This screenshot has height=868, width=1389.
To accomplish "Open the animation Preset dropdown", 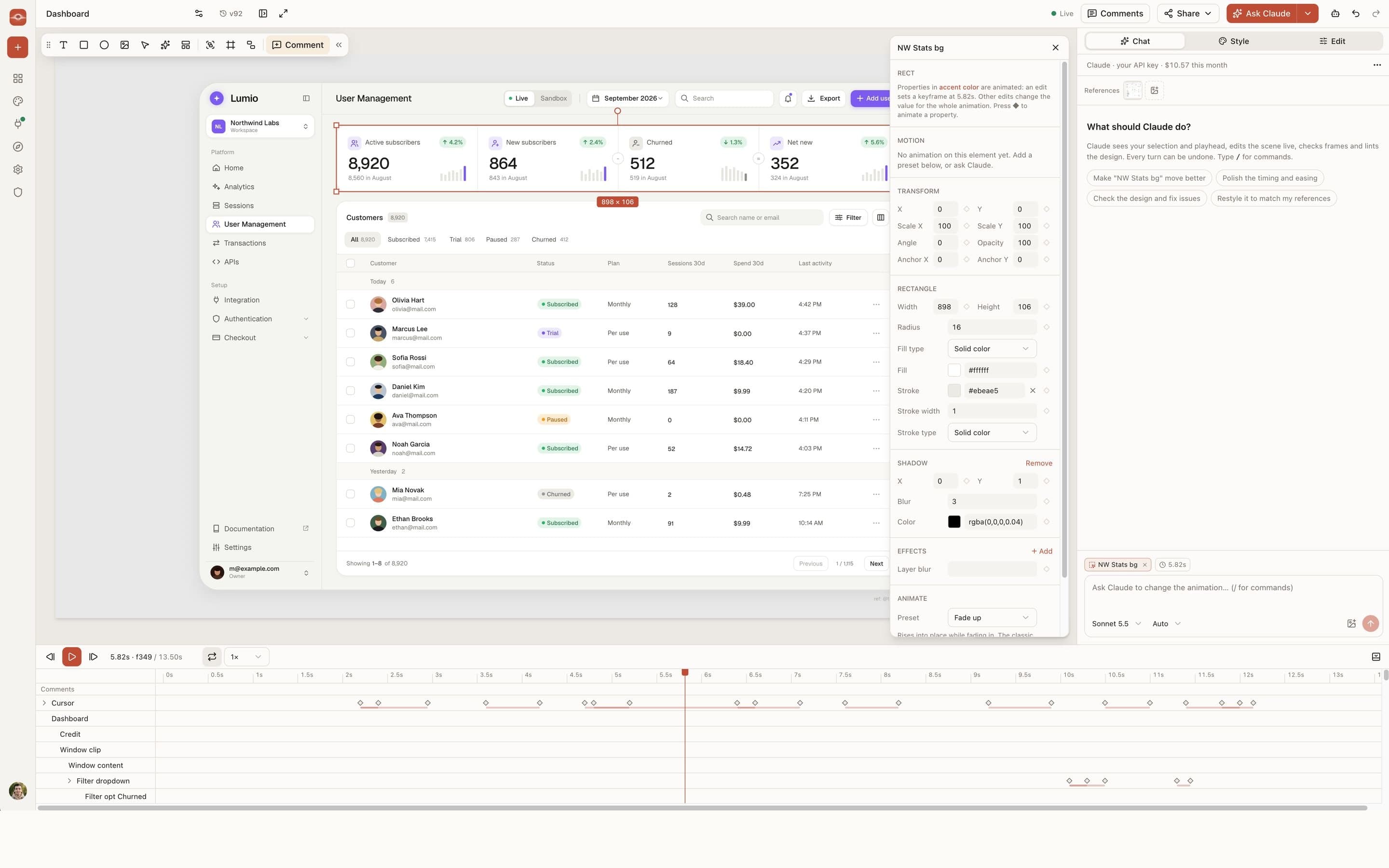I will [x=992, y=618].
